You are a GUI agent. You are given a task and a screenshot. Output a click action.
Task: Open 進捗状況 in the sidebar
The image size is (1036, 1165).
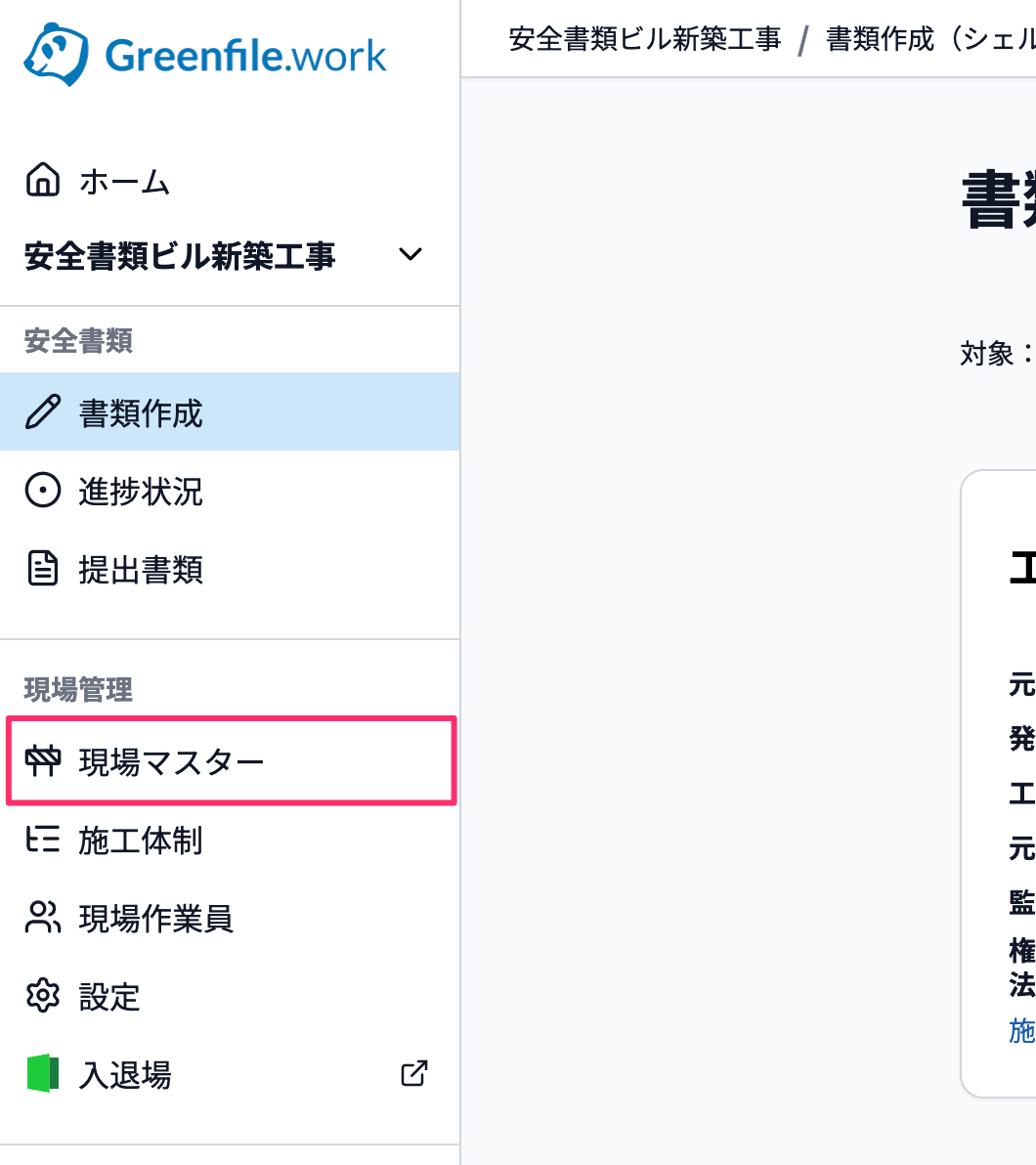230,491
